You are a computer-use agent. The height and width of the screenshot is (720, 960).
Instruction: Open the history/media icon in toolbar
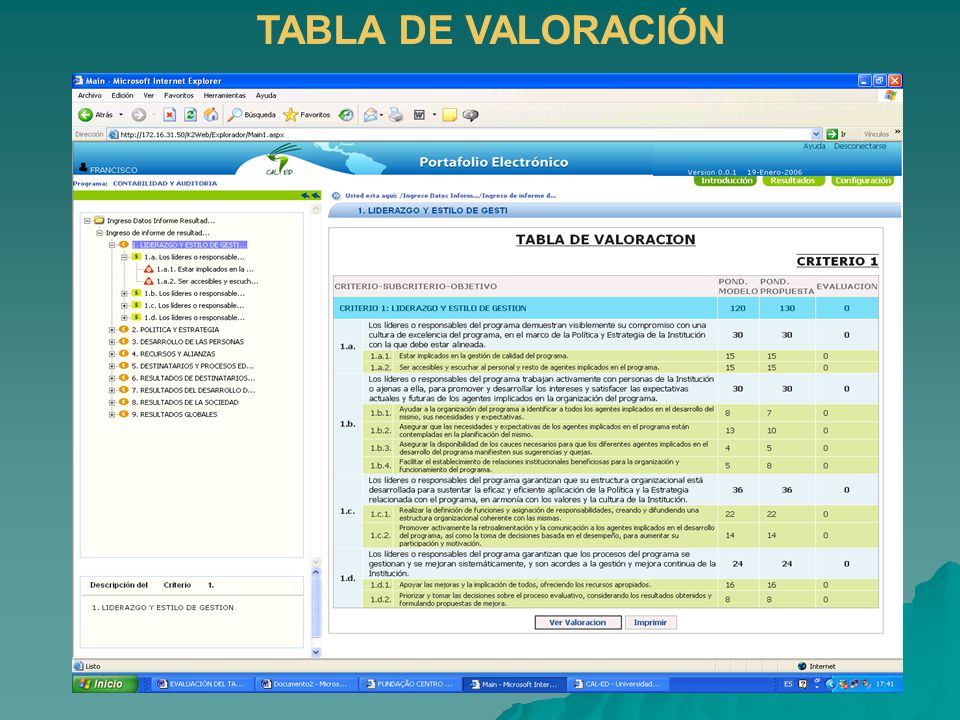click(347, 114)
